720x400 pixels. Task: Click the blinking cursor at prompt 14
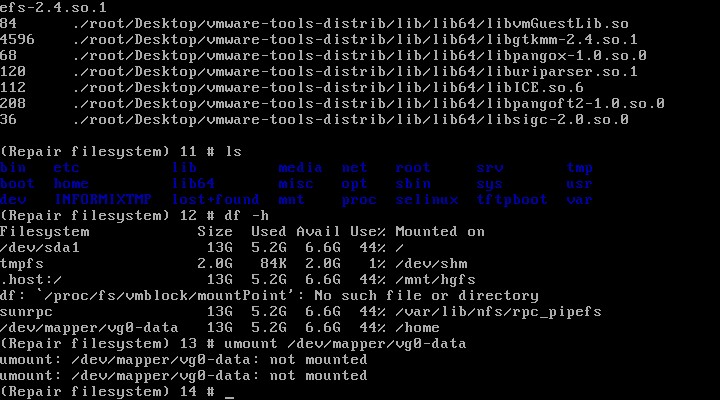(229, 393)
